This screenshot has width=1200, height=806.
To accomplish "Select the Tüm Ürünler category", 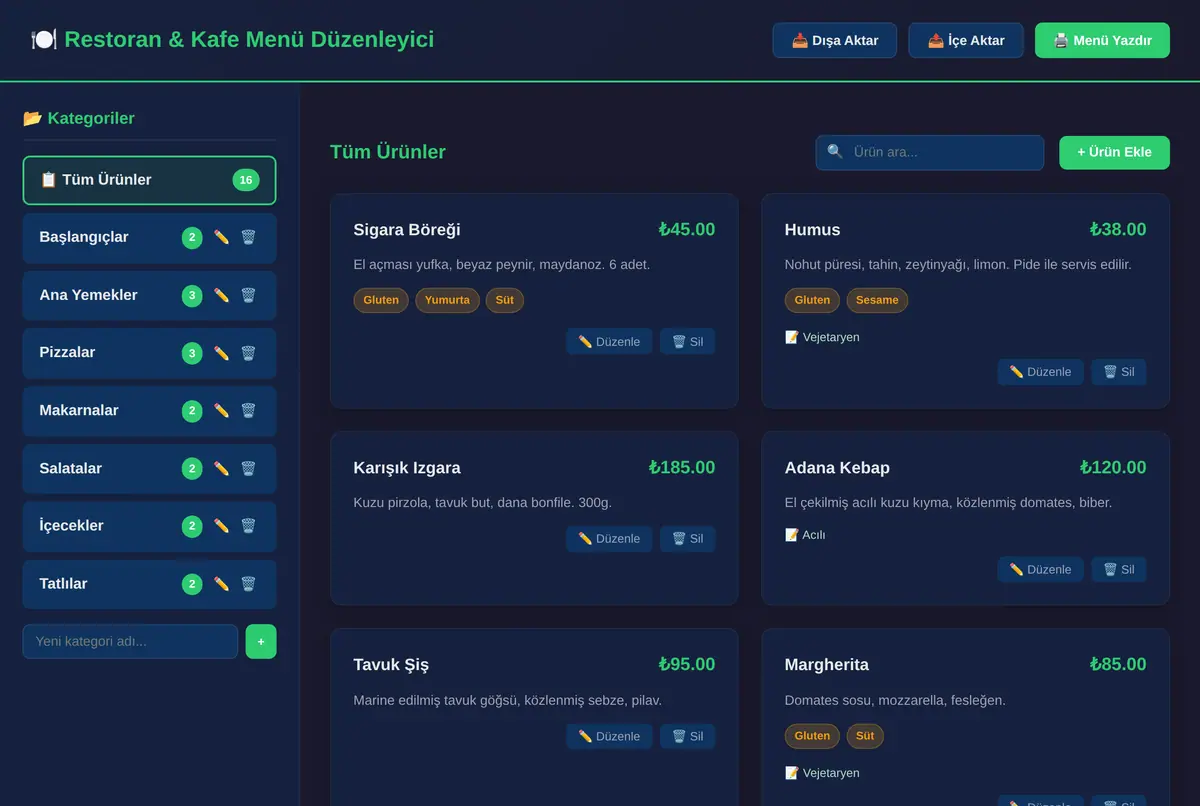I will point(149,180).
